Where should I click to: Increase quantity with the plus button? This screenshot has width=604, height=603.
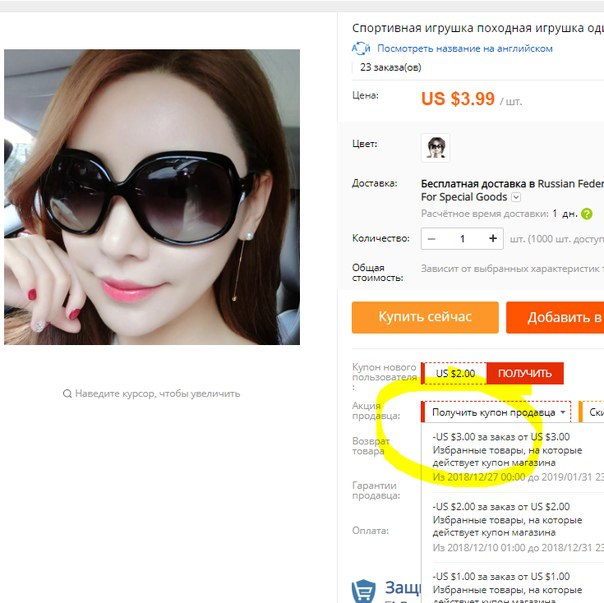(x=493, y=239)
